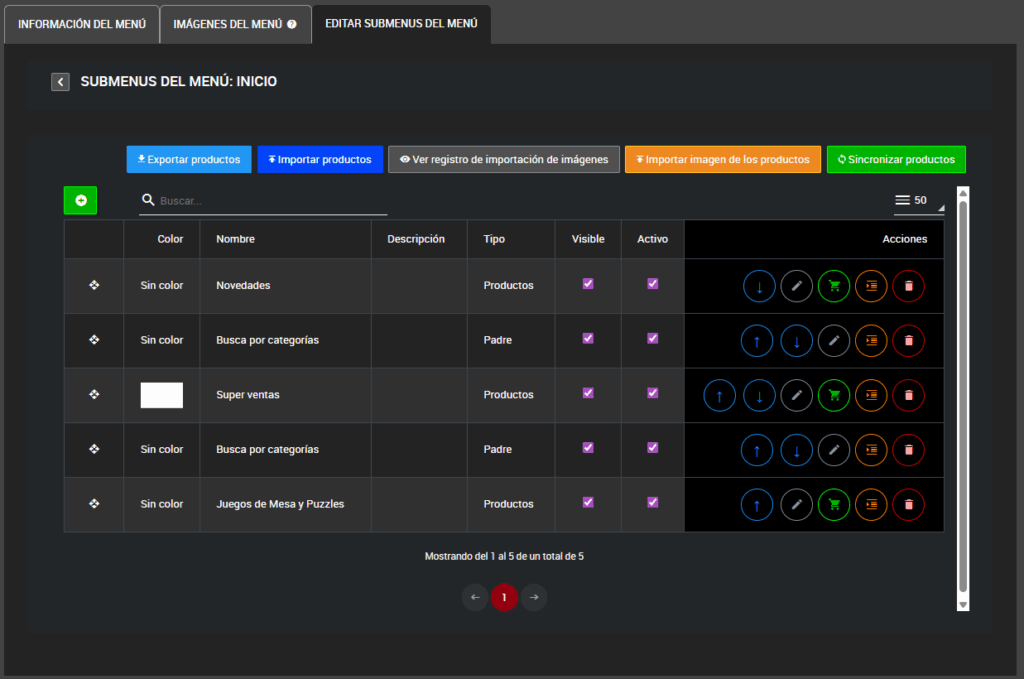This screenshot has height=679, width=1024.
Task: Delete the Novedades submenu
Action: [x=908, y=286]
